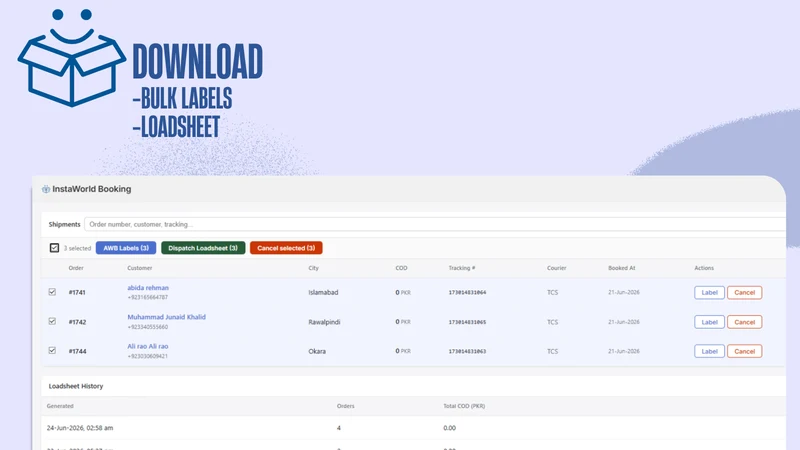Click Dispatch Loadsheet (3) button
Screen dimensions: 800x450
[203, 248]
